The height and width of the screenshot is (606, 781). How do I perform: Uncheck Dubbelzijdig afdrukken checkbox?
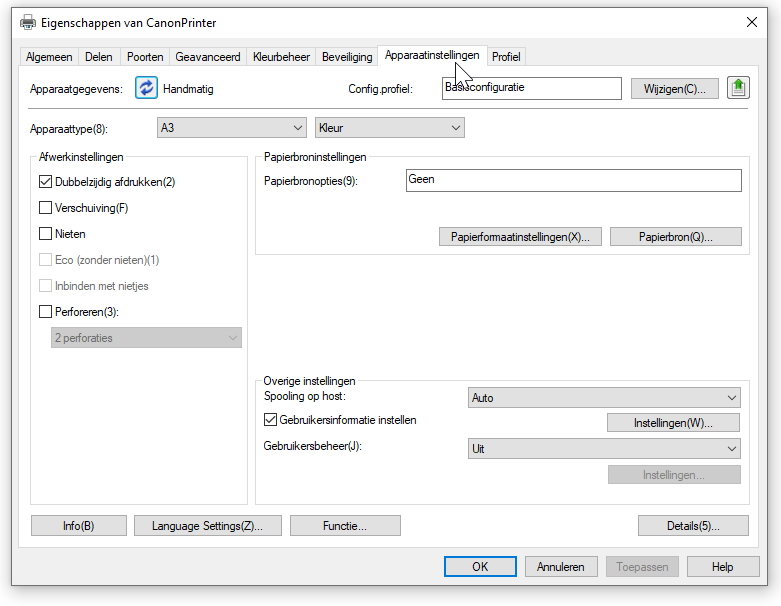coord(45,182)
